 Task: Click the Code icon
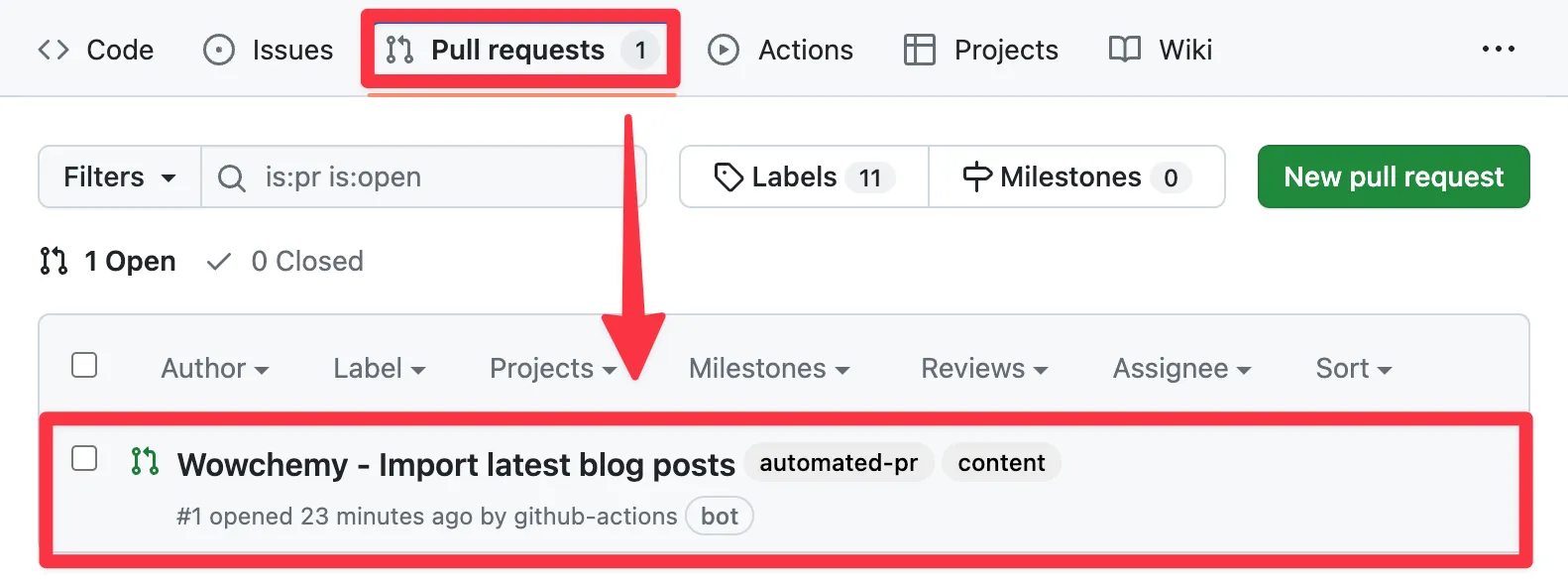pyautogui.click(x=54, y=49)
